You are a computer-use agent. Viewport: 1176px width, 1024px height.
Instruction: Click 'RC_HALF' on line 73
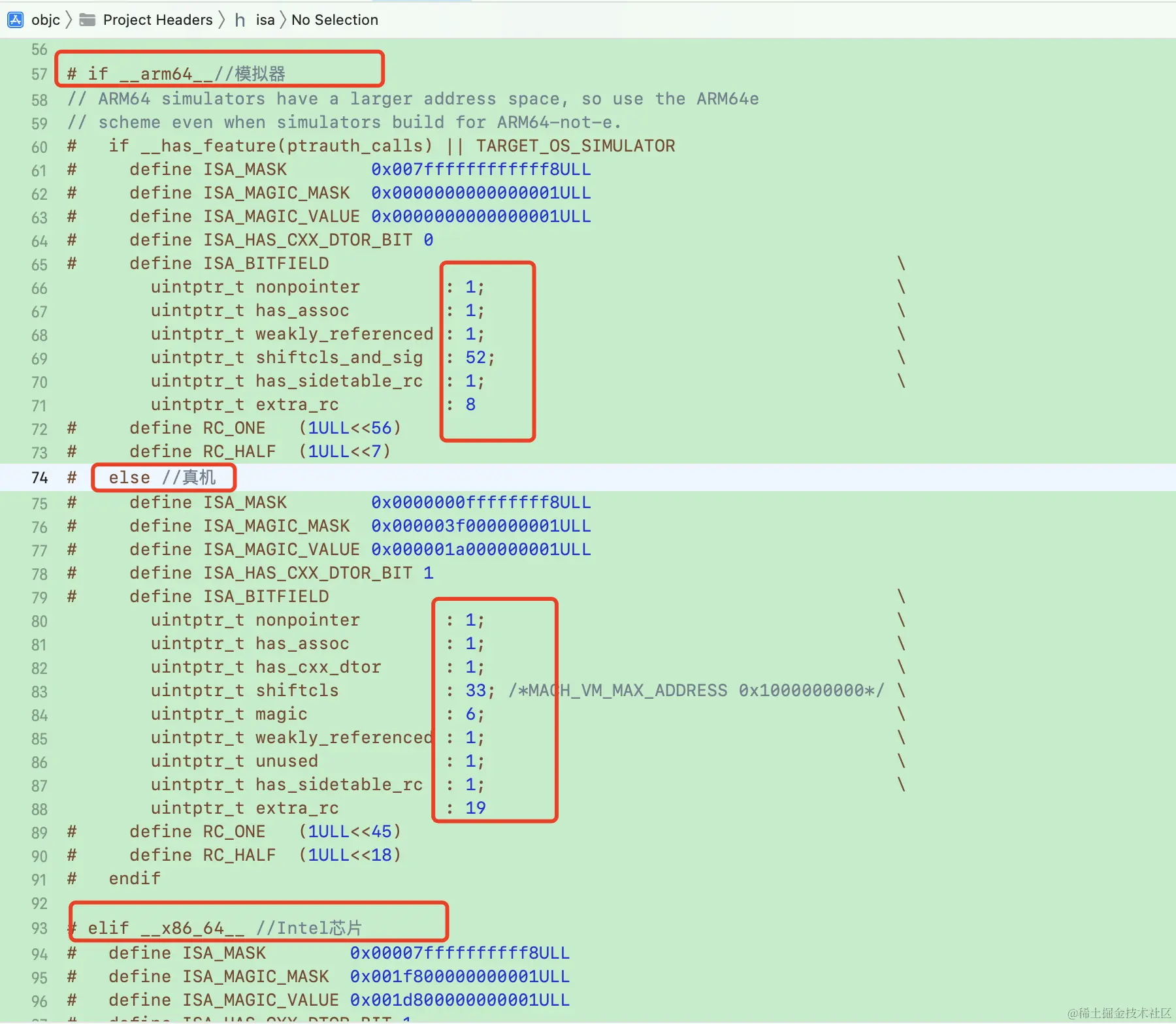pyautogui.click(x=240, y=451)
